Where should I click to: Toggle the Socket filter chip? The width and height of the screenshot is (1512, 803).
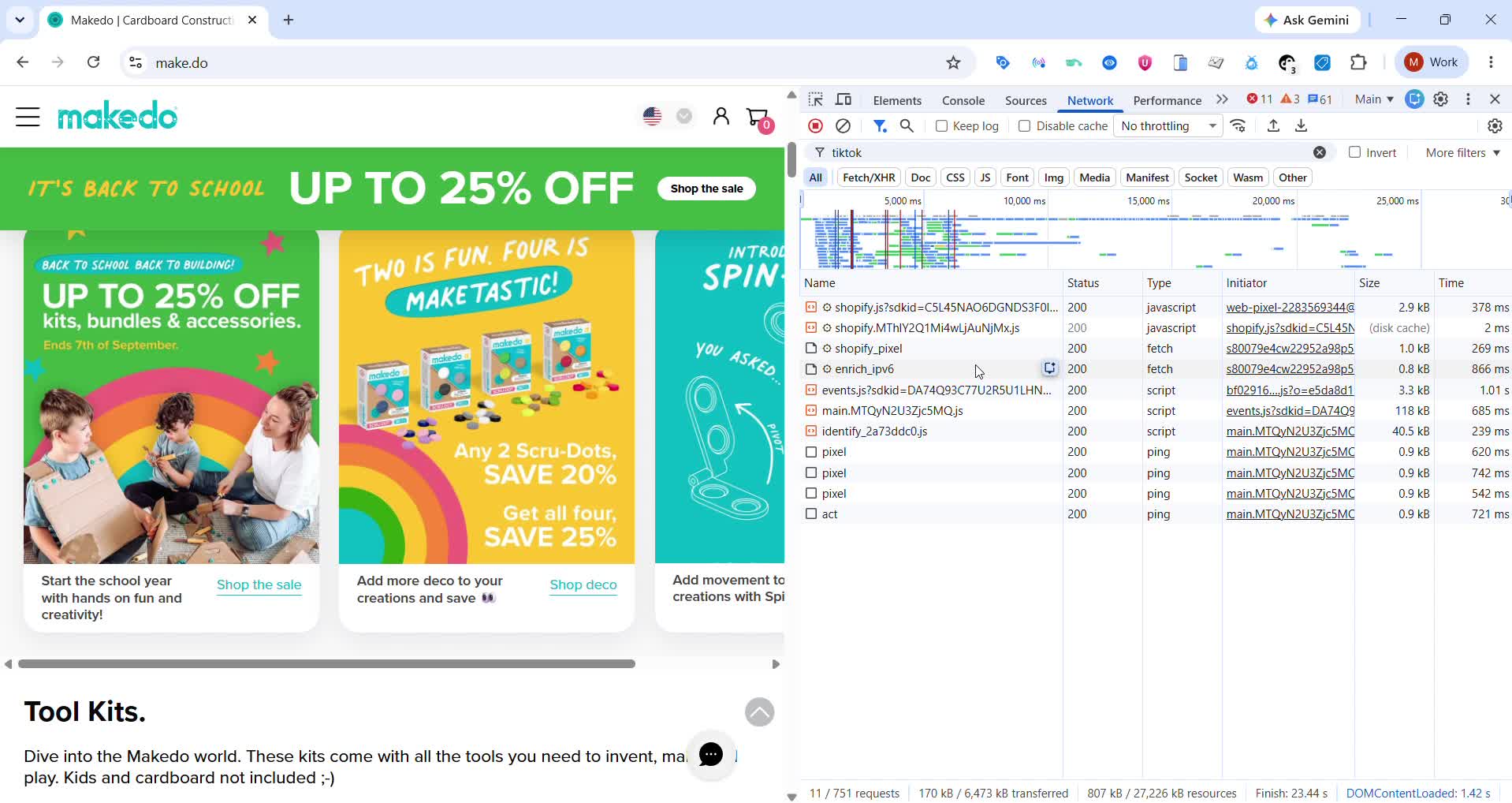click(1201, 177)
